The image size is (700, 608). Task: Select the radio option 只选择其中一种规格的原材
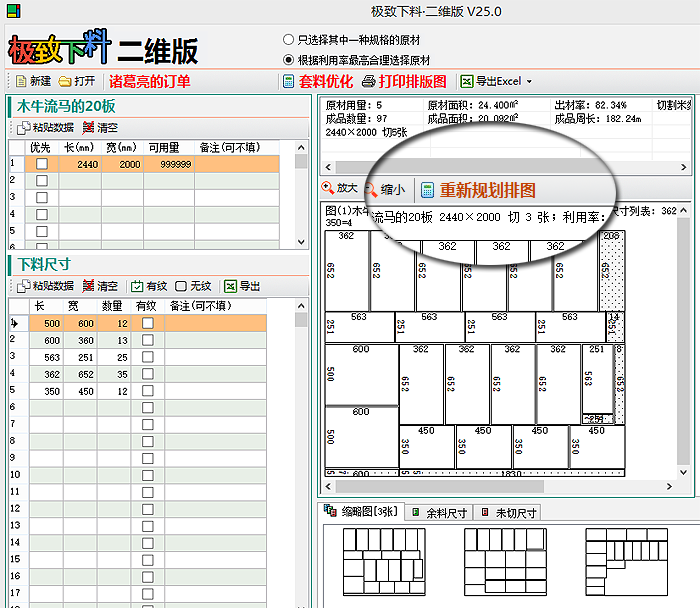pyautogui.click(x=289, y=40)
